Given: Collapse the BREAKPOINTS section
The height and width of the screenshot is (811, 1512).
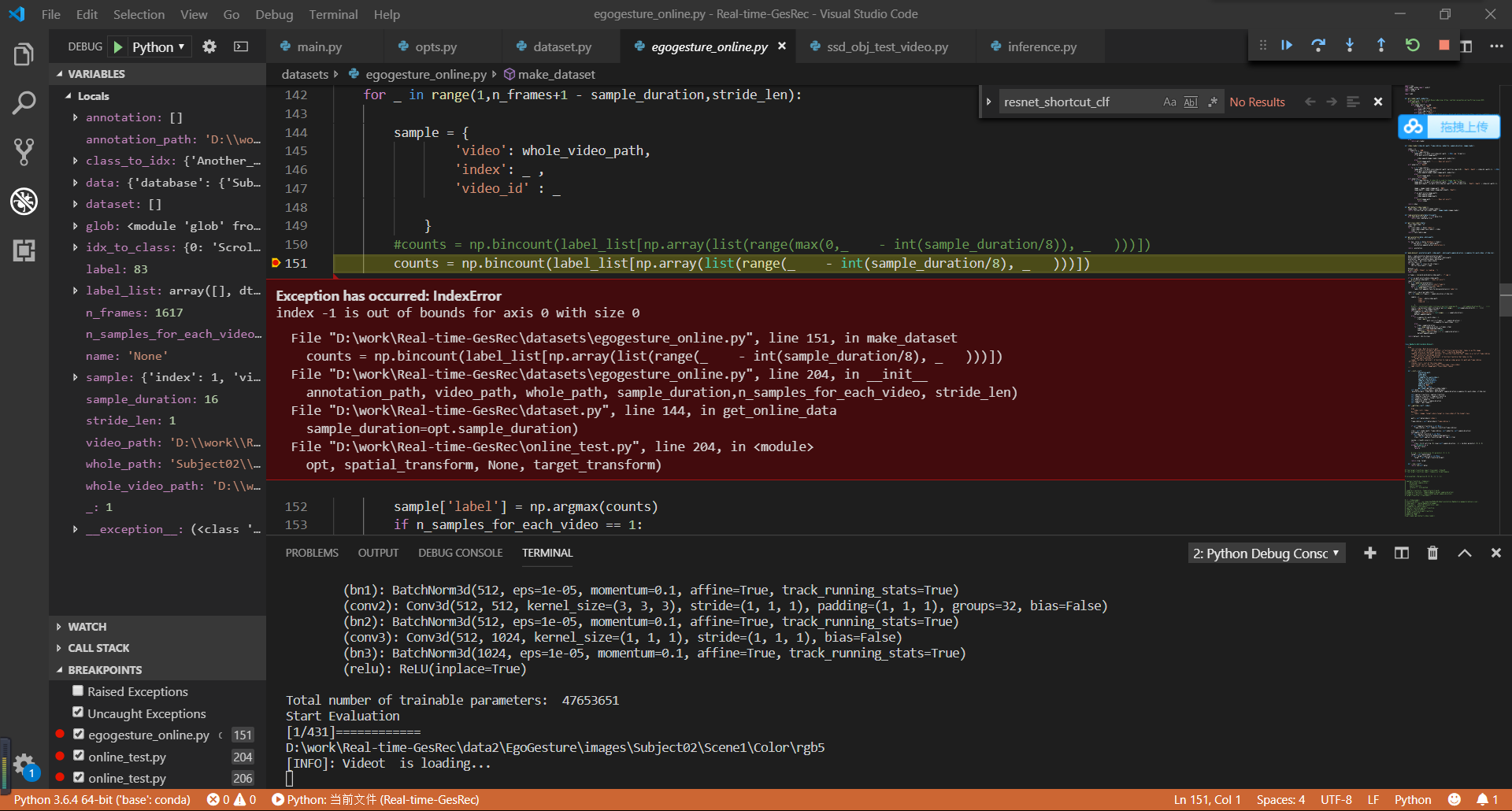Looking at the screenshot, I should (x=105, y=670).
